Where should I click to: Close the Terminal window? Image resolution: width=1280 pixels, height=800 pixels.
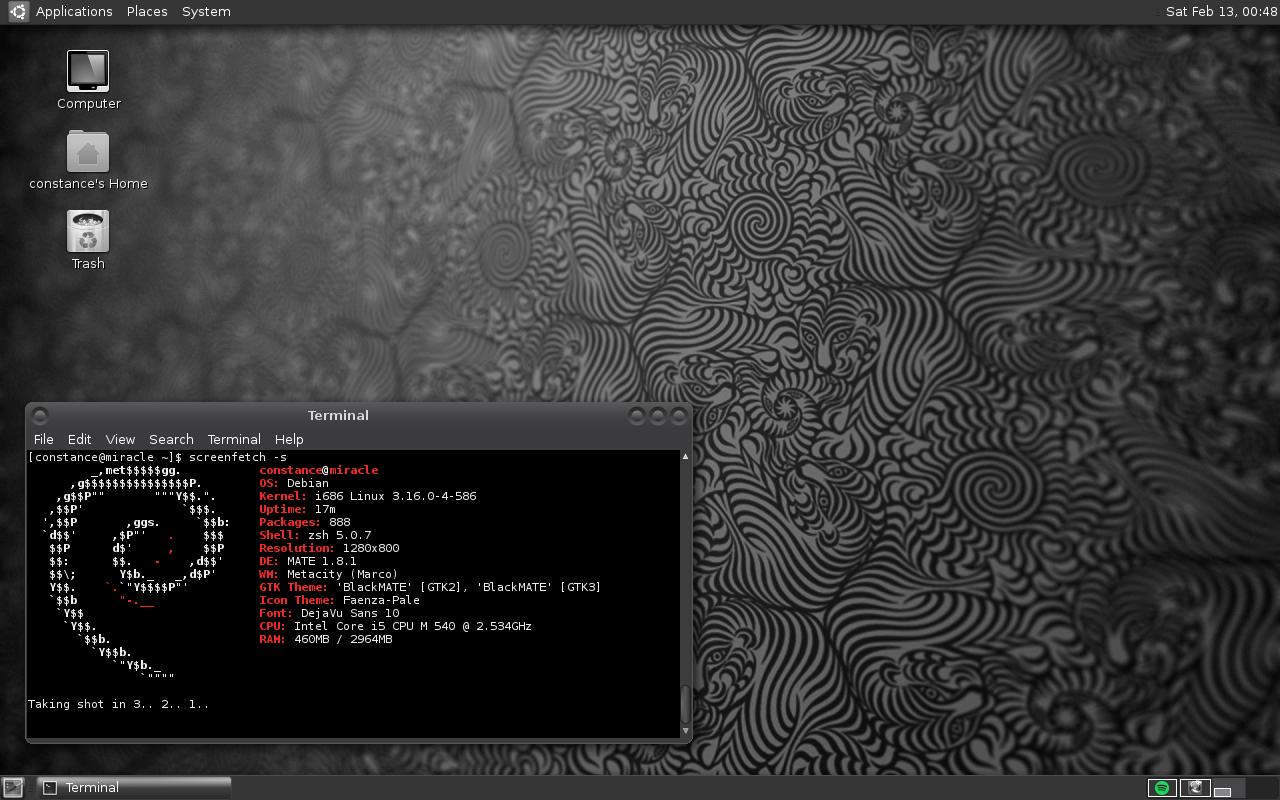tap(679, 416)
